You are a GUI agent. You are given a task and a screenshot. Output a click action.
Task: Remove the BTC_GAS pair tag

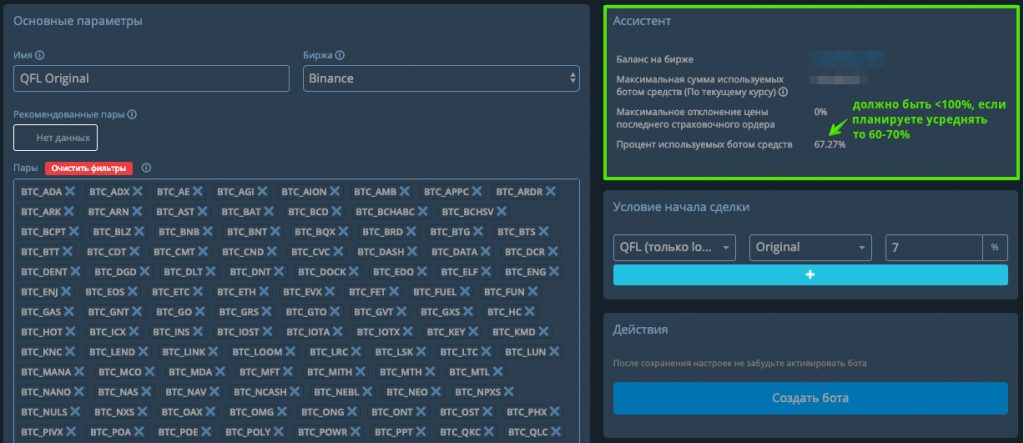tap(69, 312)
